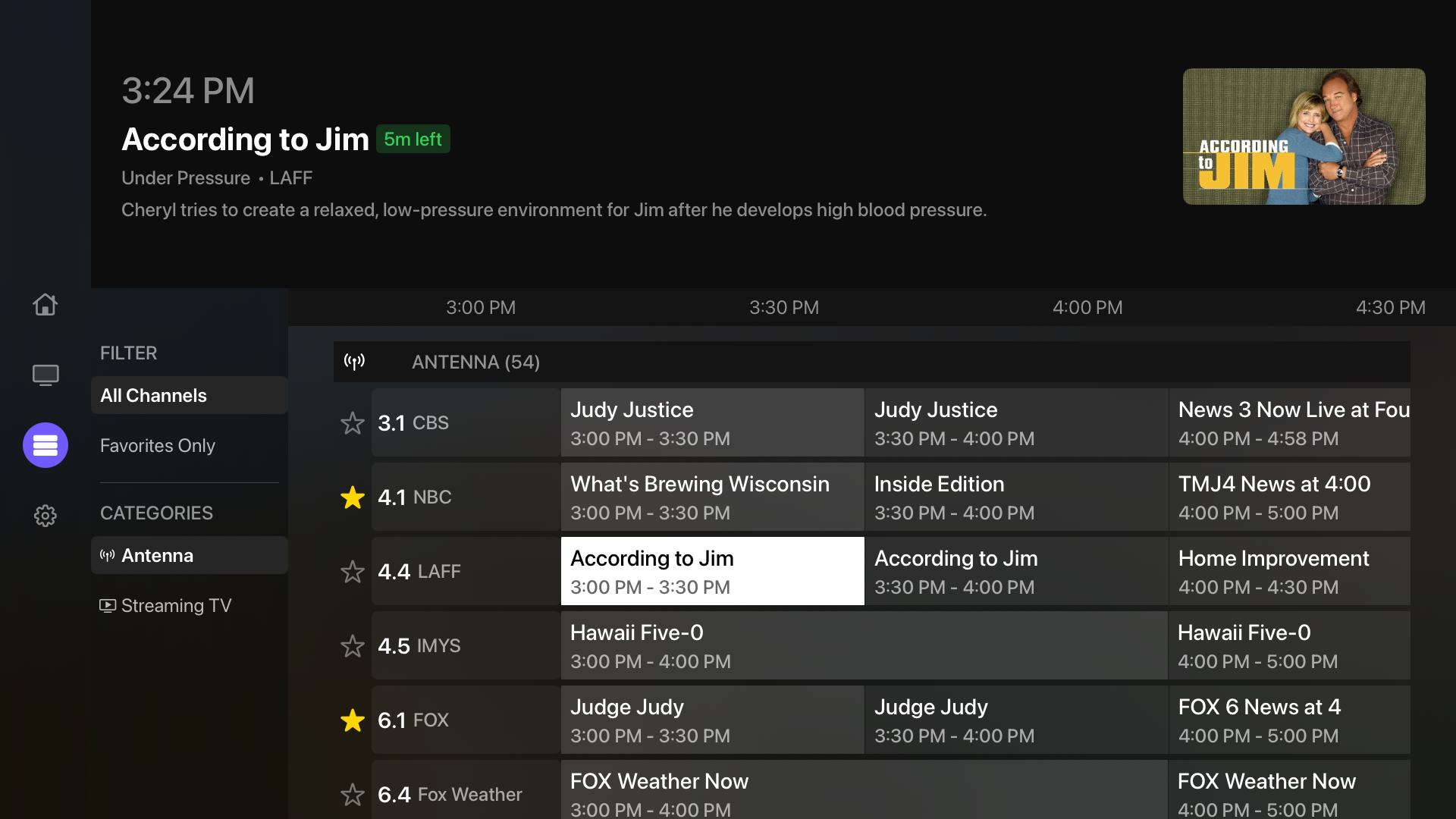Open the Live TV screen icon
This screenshot has height=819, width=1456.
click(45, 375)
